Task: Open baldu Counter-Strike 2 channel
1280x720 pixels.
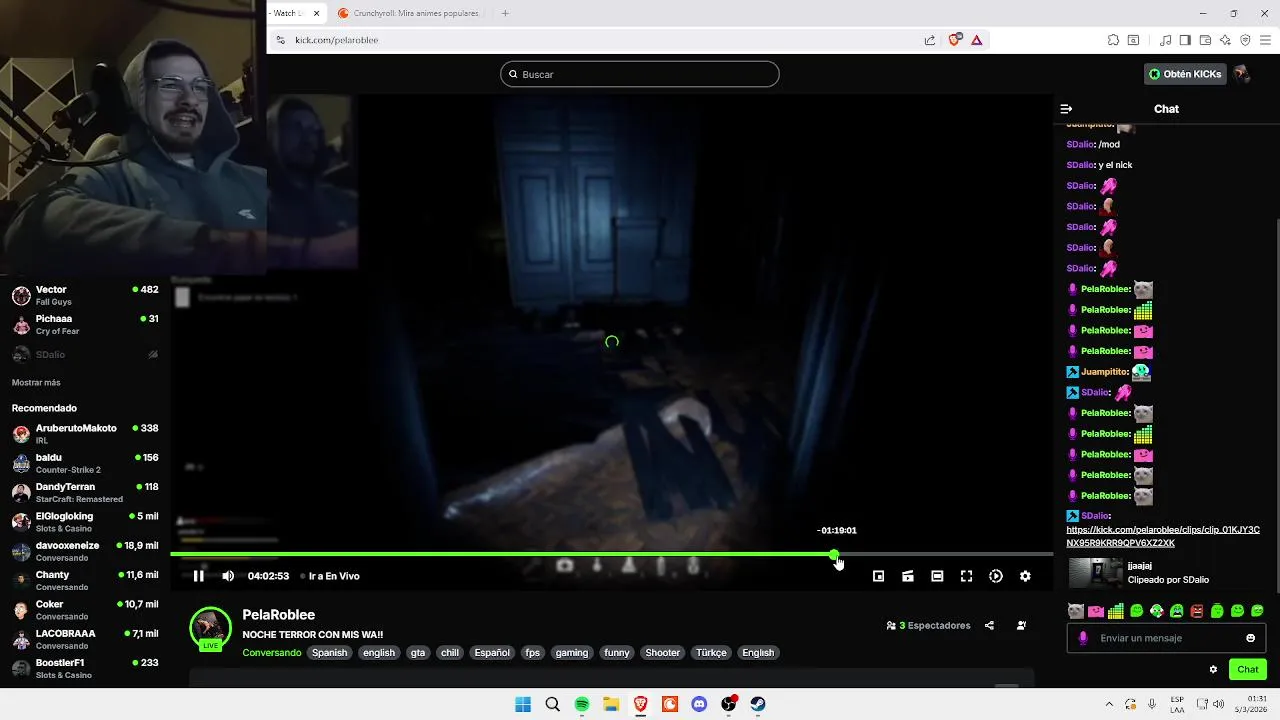Action: (85, 463)
